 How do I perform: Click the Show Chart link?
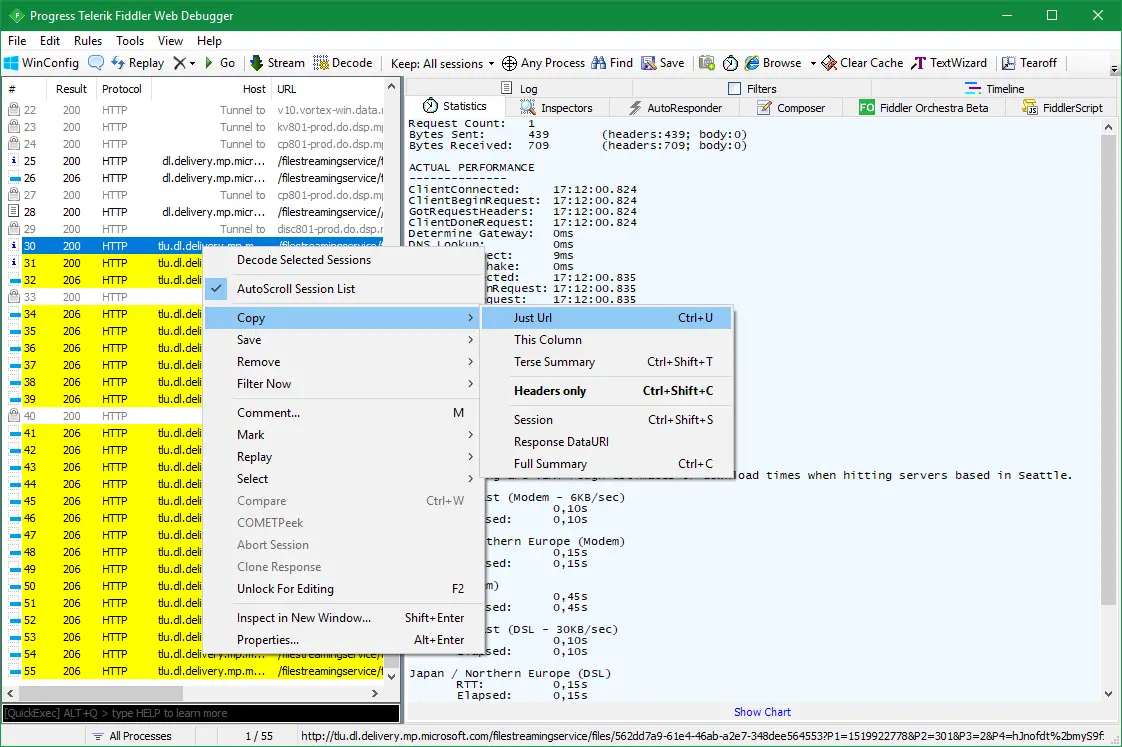pos(762,712)
